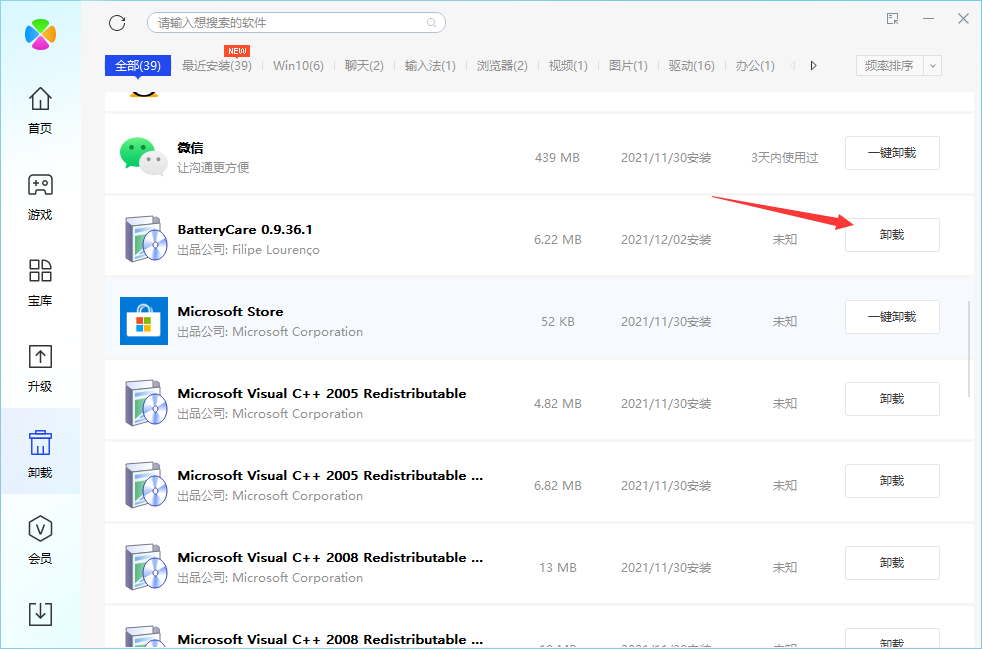Select the 微信 name text

pos(190,148)
